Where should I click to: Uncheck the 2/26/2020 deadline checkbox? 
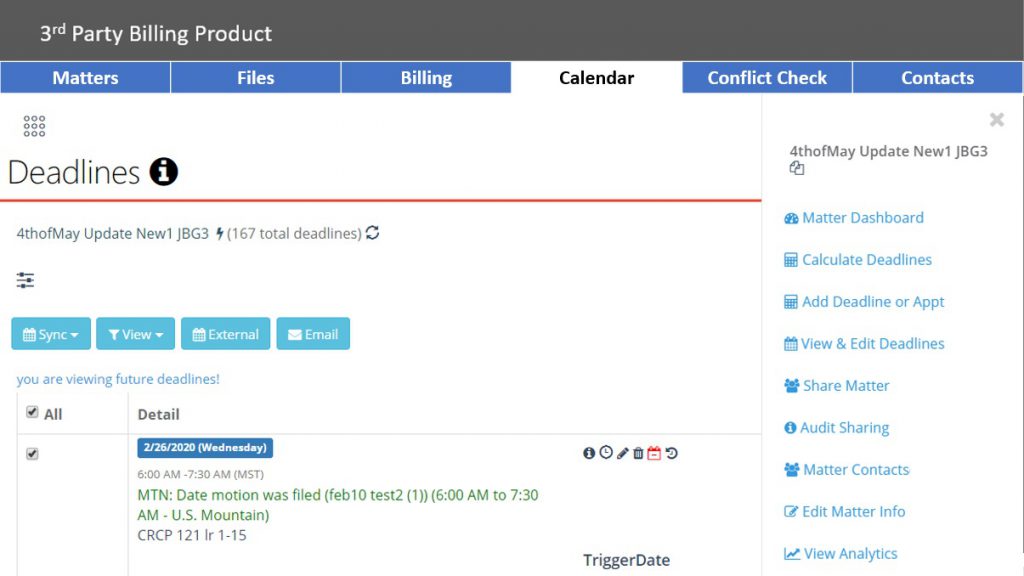32,454
